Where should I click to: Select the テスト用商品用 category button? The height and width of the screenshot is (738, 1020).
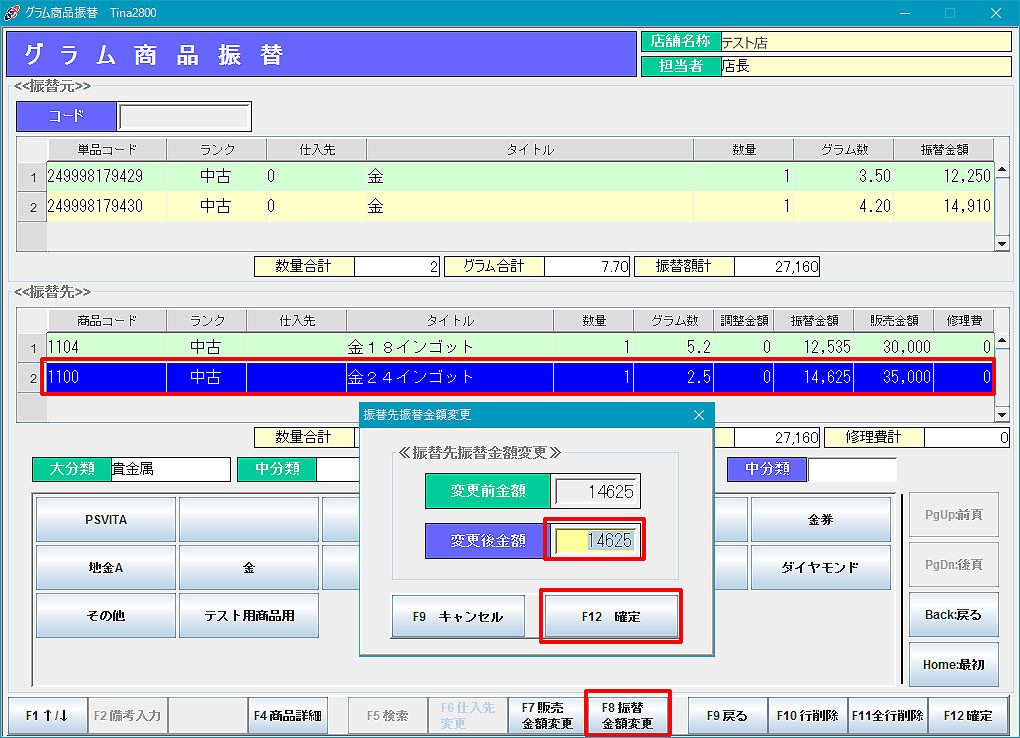[249, 615]
